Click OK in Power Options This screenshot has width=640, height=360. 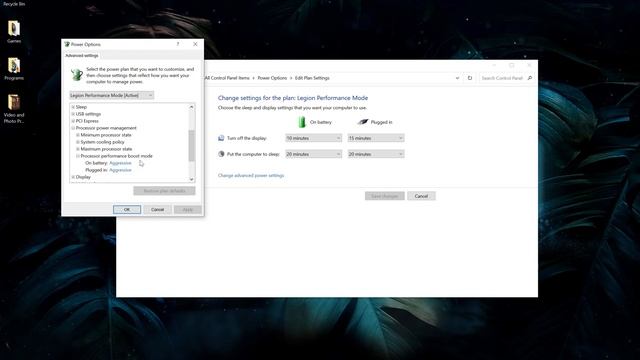pos(127,209)
